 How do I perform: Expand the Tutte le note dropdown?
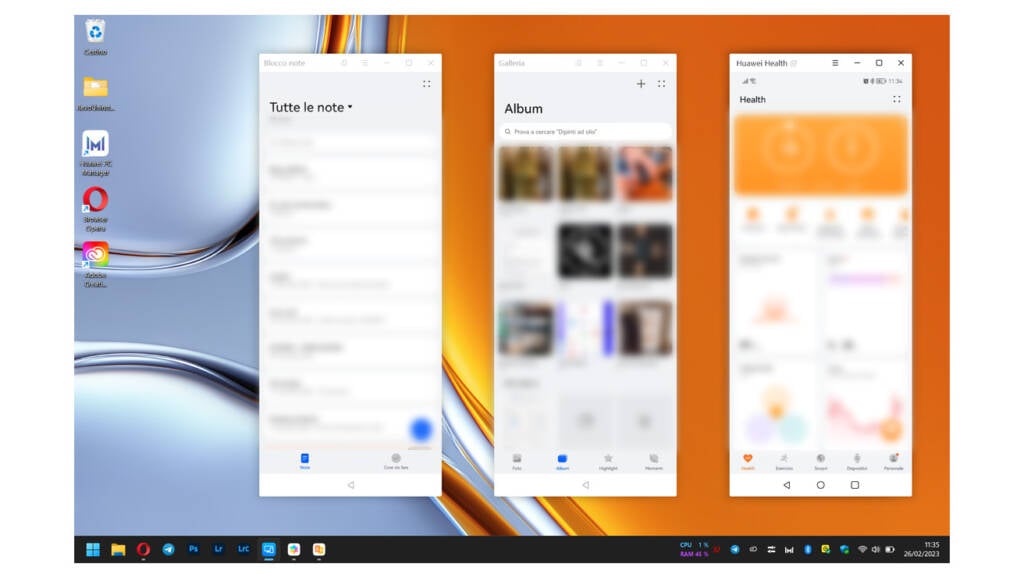pyautogui.click(x=311, y=107)
